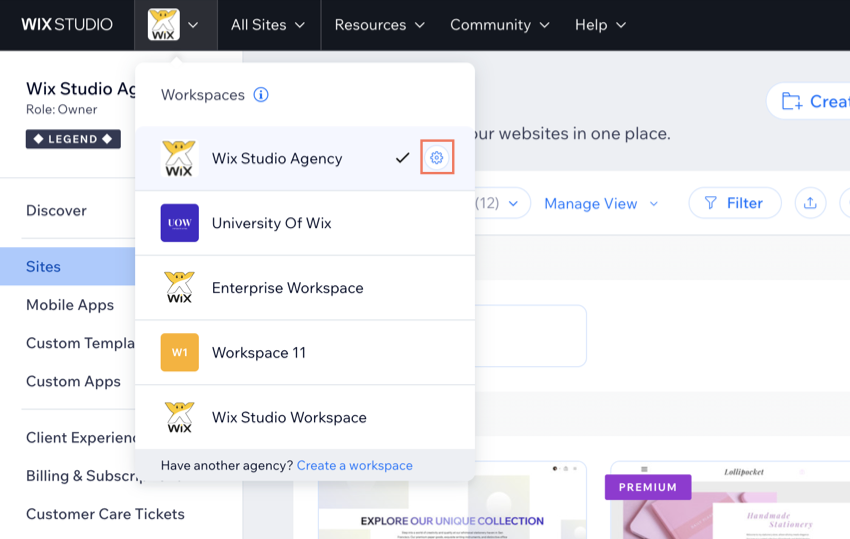Click the Filter button
The image size is (850, 539).
(734, 203)
